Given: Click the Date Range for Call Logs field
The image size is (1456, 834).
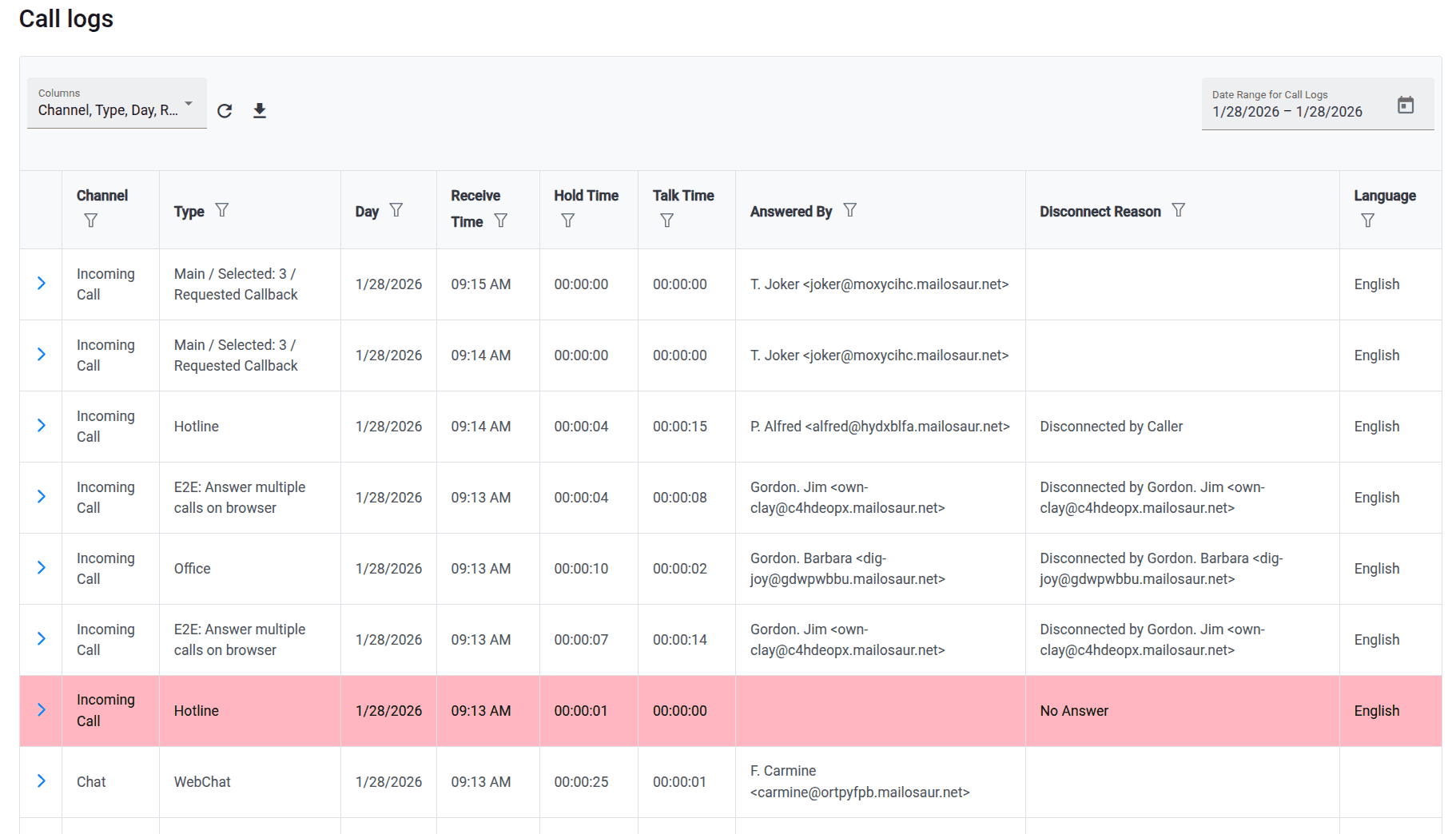Looking at the screenshot, I should tap(1318, 104).
